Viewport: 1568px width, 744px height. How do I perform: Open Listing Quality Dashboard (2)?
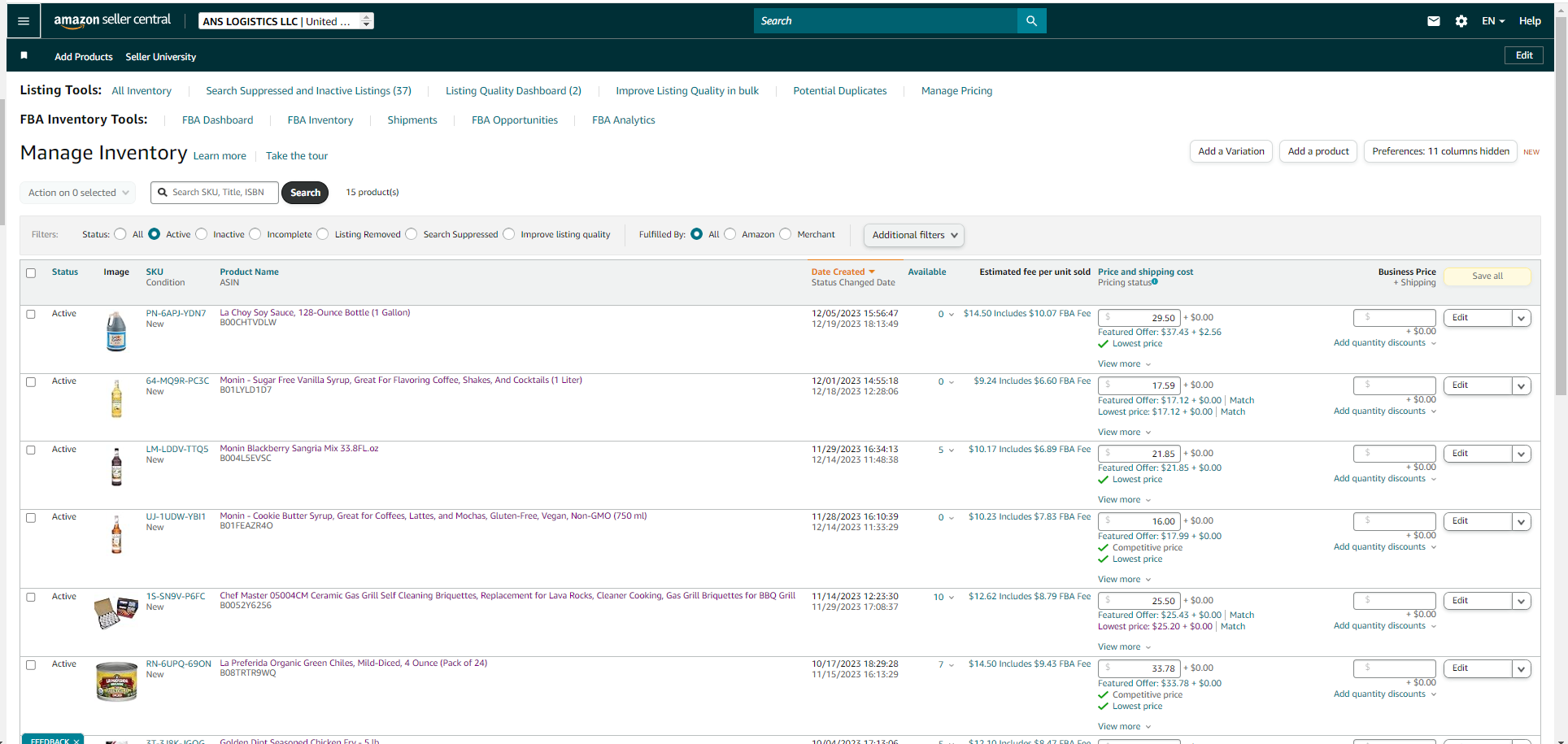(513, 91)
